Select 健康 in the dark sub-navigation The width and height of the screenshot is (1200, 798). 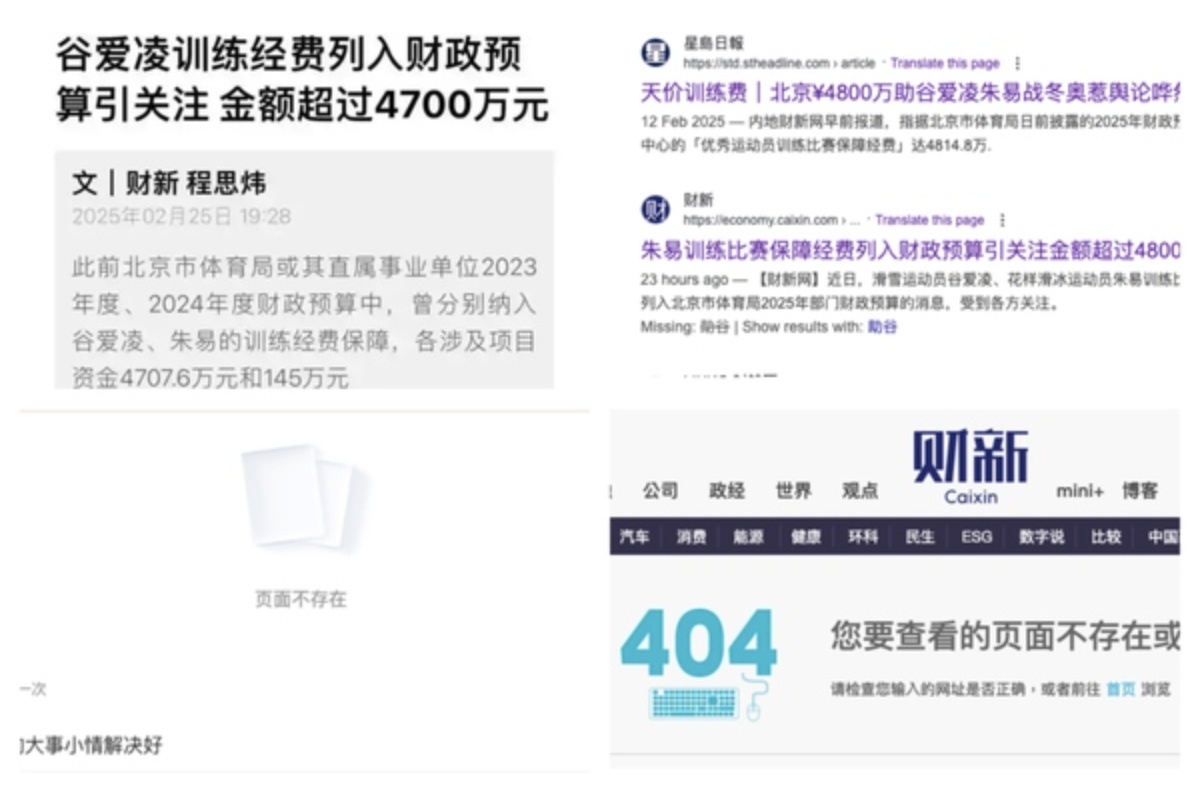point(806,537)
